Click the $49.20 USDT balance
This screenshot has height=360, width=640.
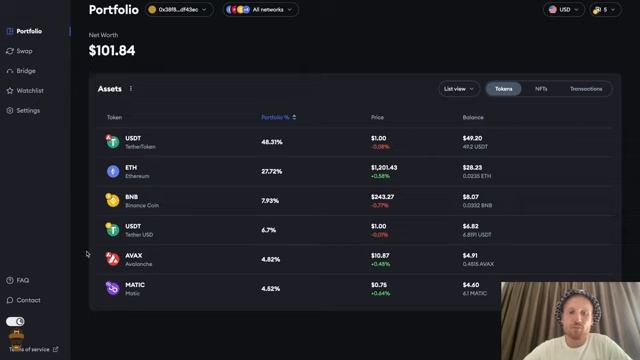pos(472,138)
